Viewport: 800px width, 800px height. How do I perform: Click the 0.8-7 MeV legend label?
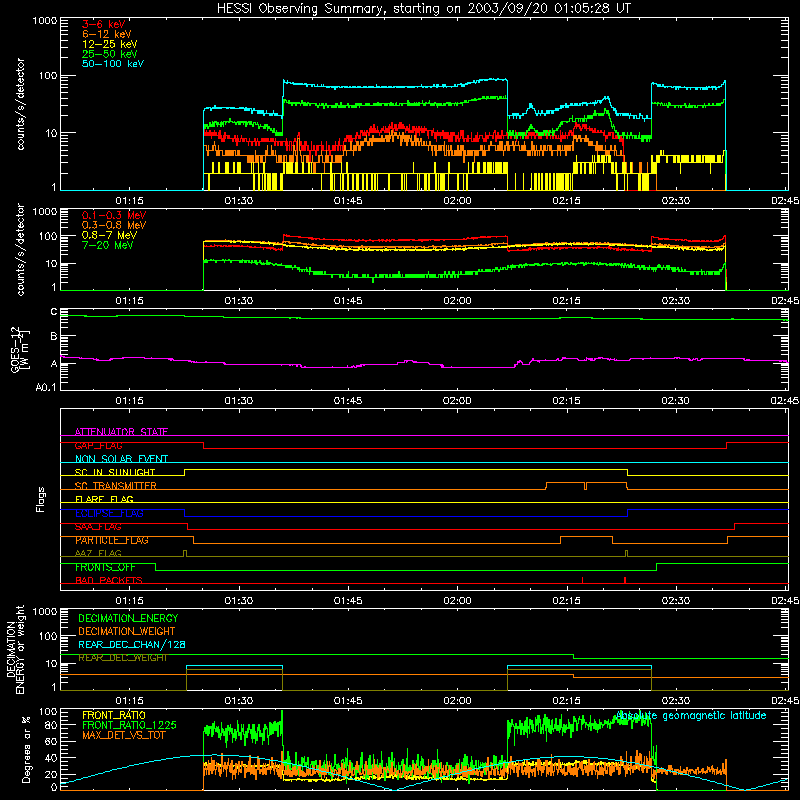pyautogui.click(x=110, y=235)
